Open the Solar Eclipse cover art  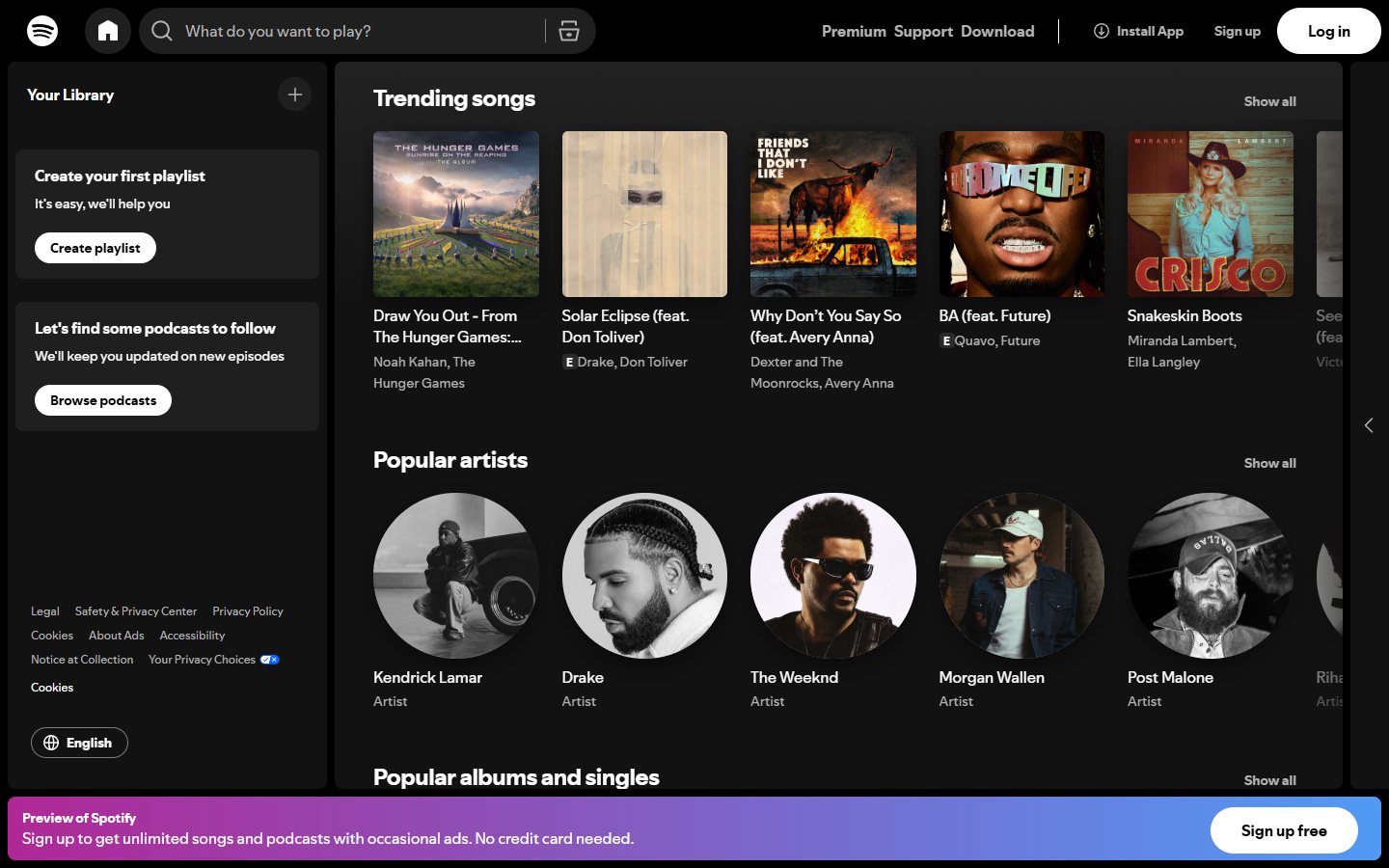(644, 214)
